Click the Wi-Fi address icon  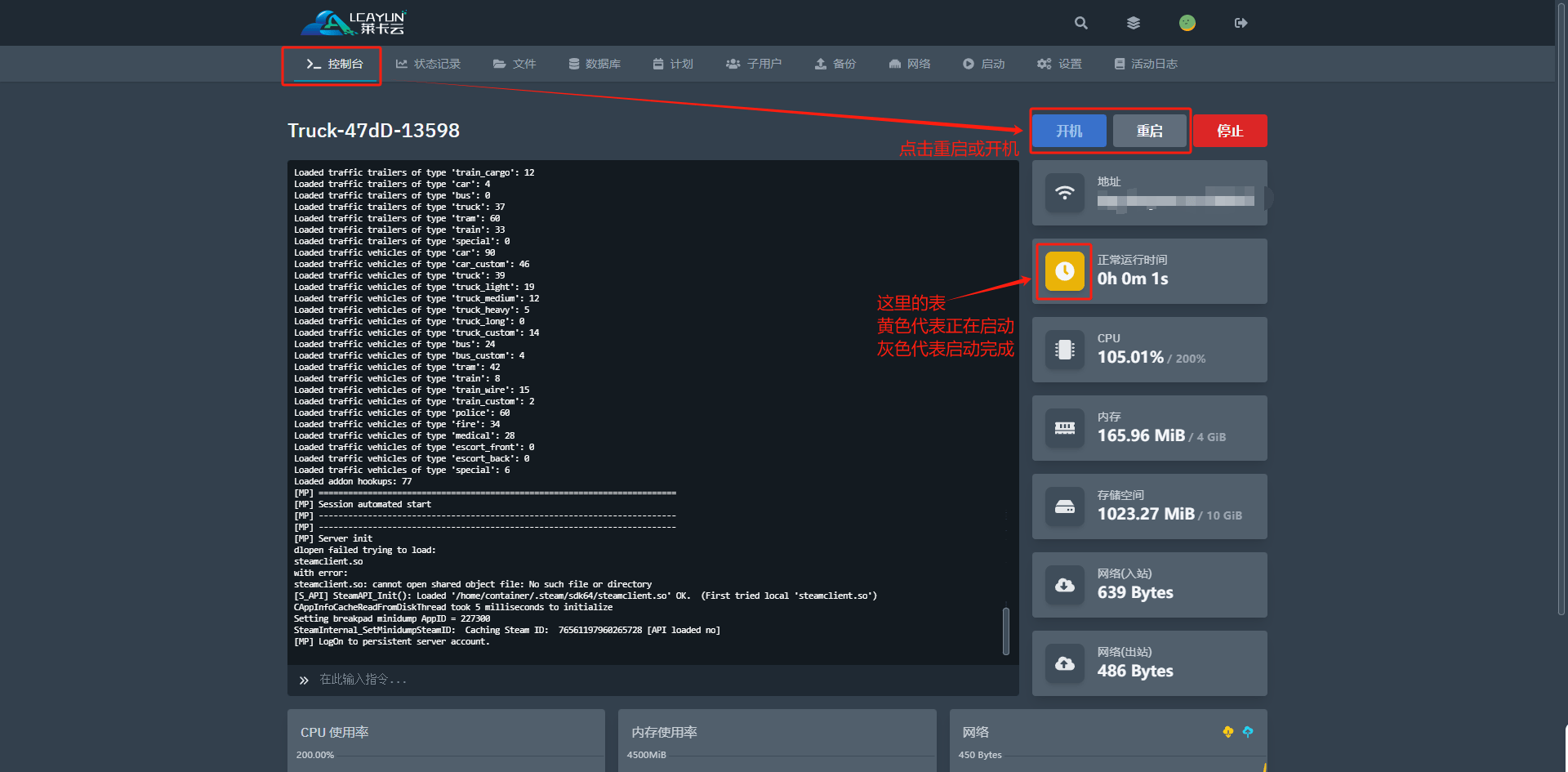tap(1064, 193)
